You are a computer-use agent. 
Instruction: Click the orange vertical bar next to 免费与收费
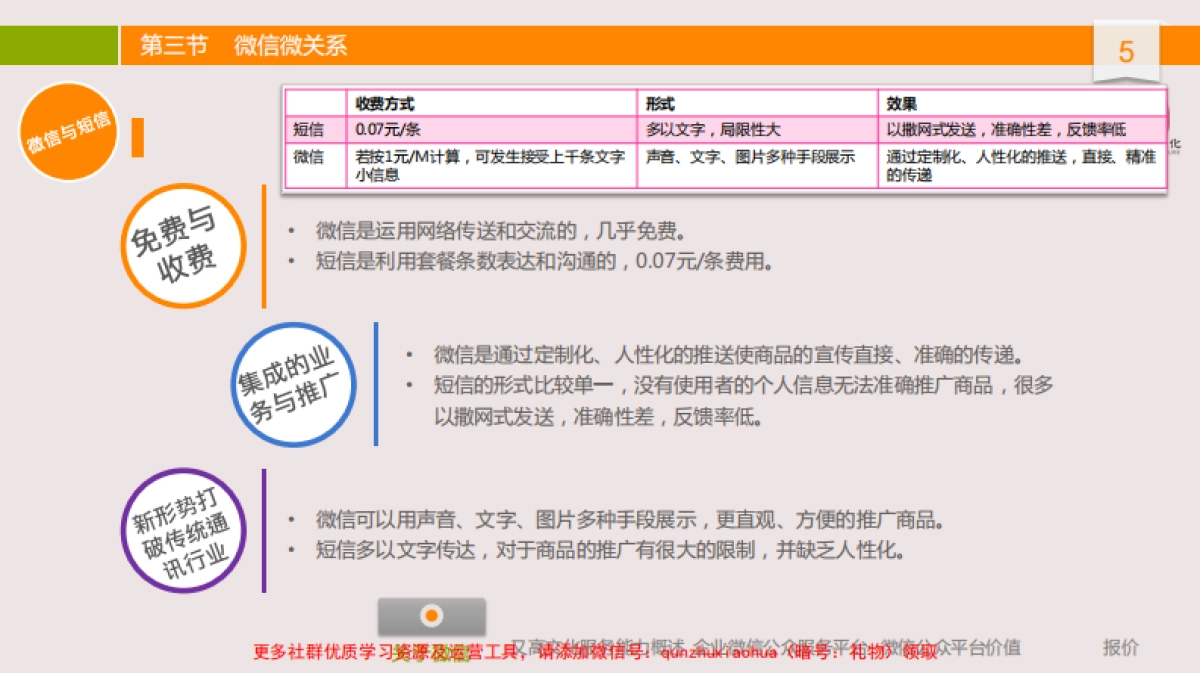(262, 246)
